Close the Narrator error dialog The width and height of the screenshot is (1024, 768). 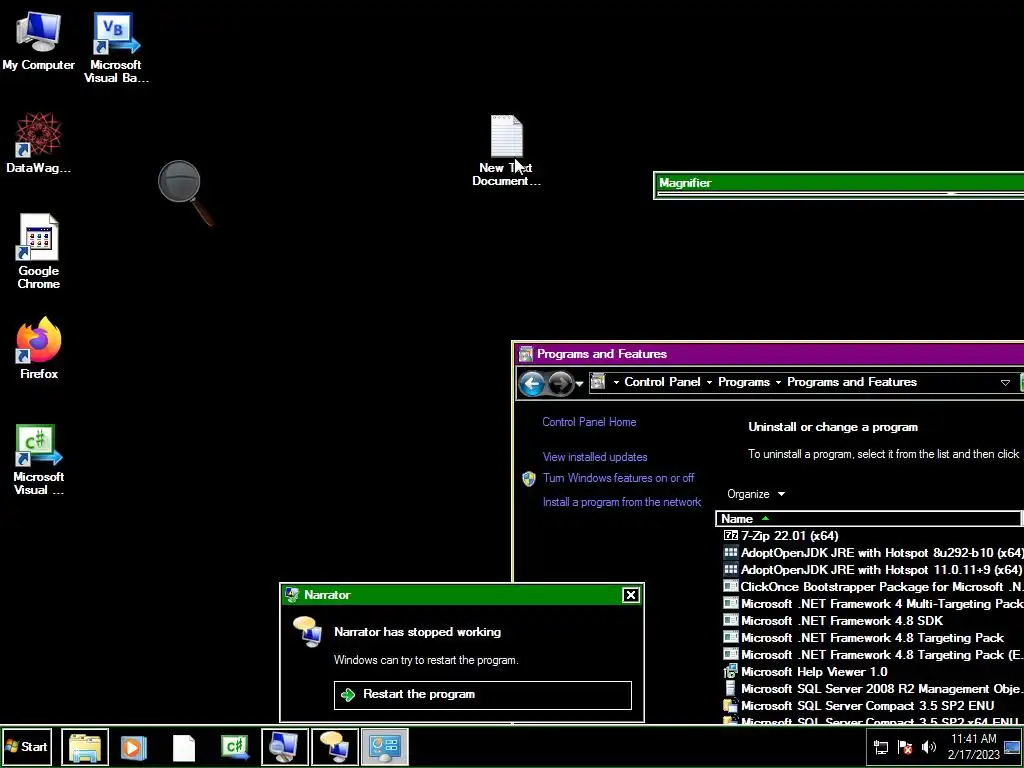click(630, 595)
